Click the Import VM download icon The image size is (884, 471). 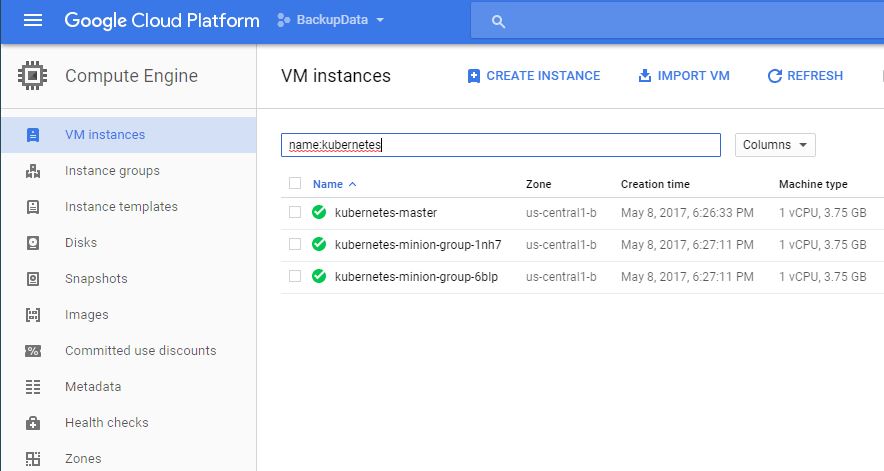pyautogui.click(x=644, y=76)
